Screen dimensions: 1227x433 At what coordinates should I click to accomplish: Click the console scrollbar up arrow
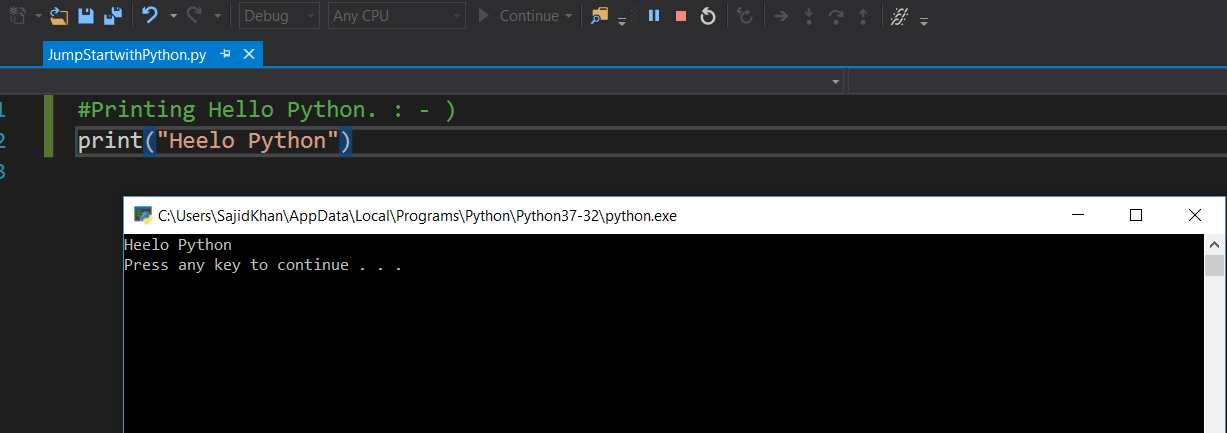click(1214, 245)
